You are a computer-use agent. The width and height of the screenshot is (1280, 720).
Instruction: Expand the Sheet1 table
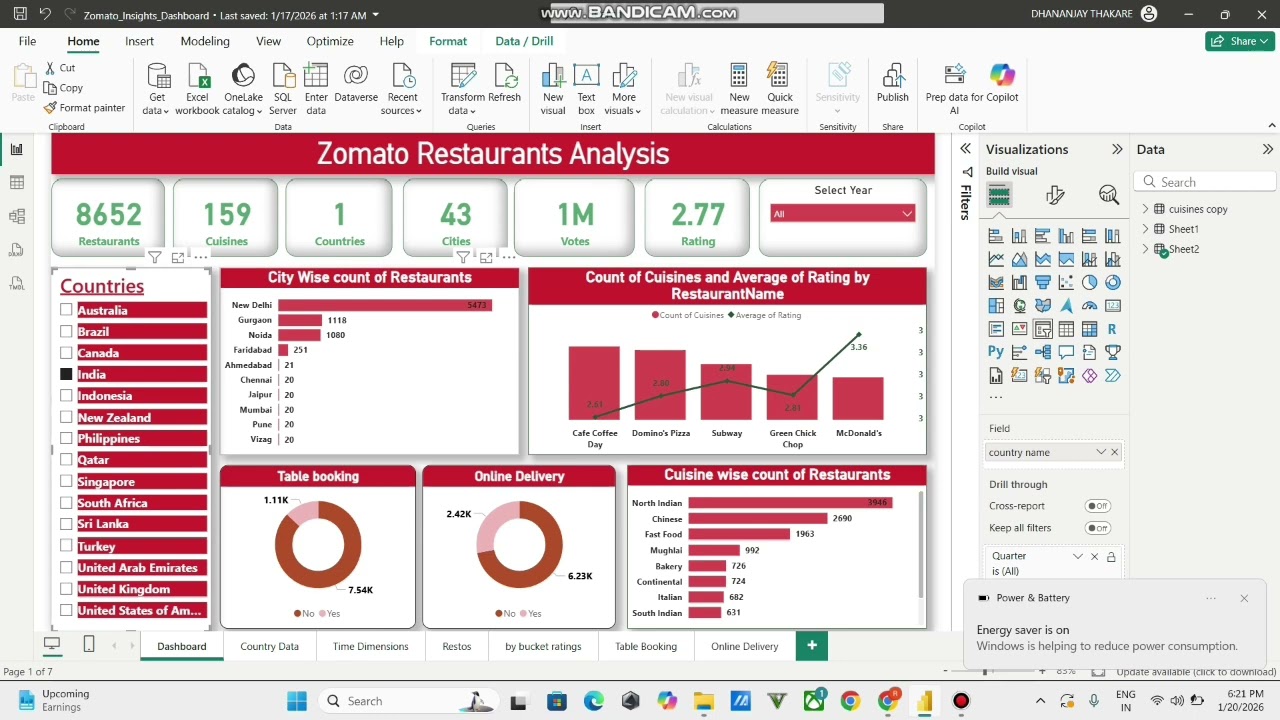(x=1146, y=229)
